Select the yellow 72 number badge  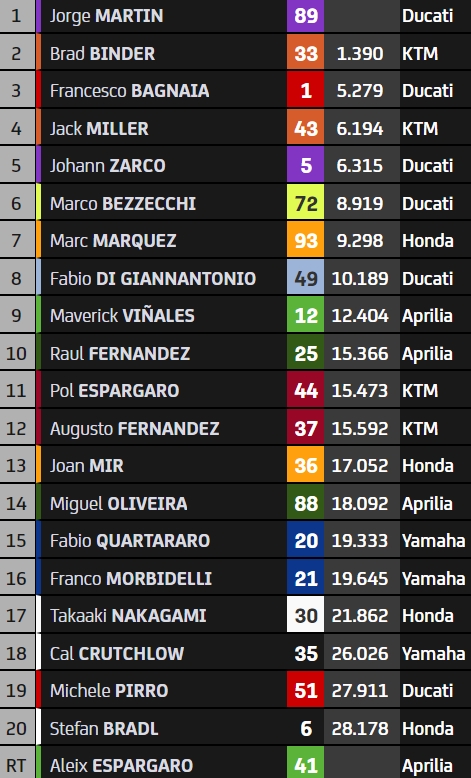[305, 203]
